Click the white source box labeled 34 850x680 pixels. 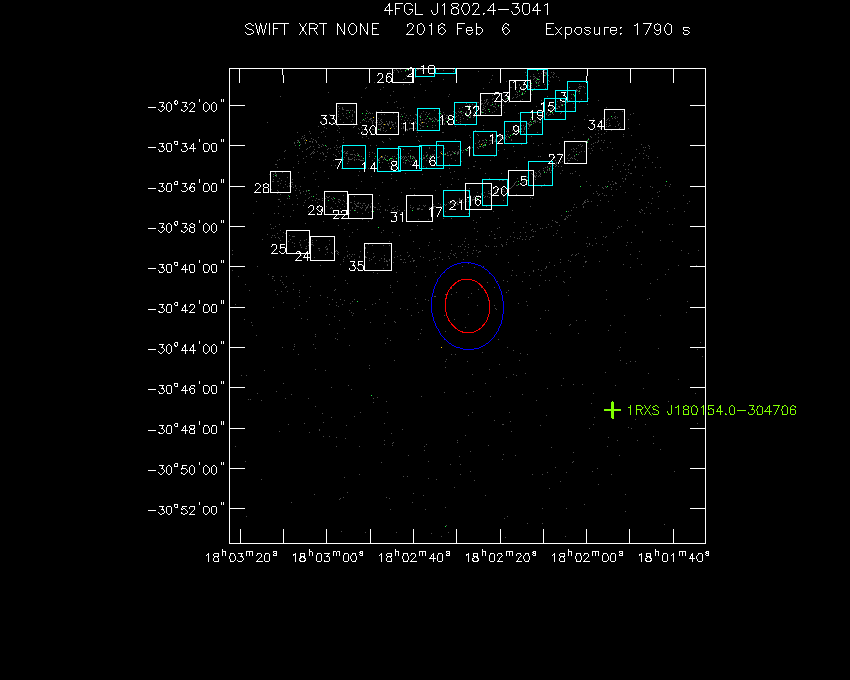click(614, 119)
